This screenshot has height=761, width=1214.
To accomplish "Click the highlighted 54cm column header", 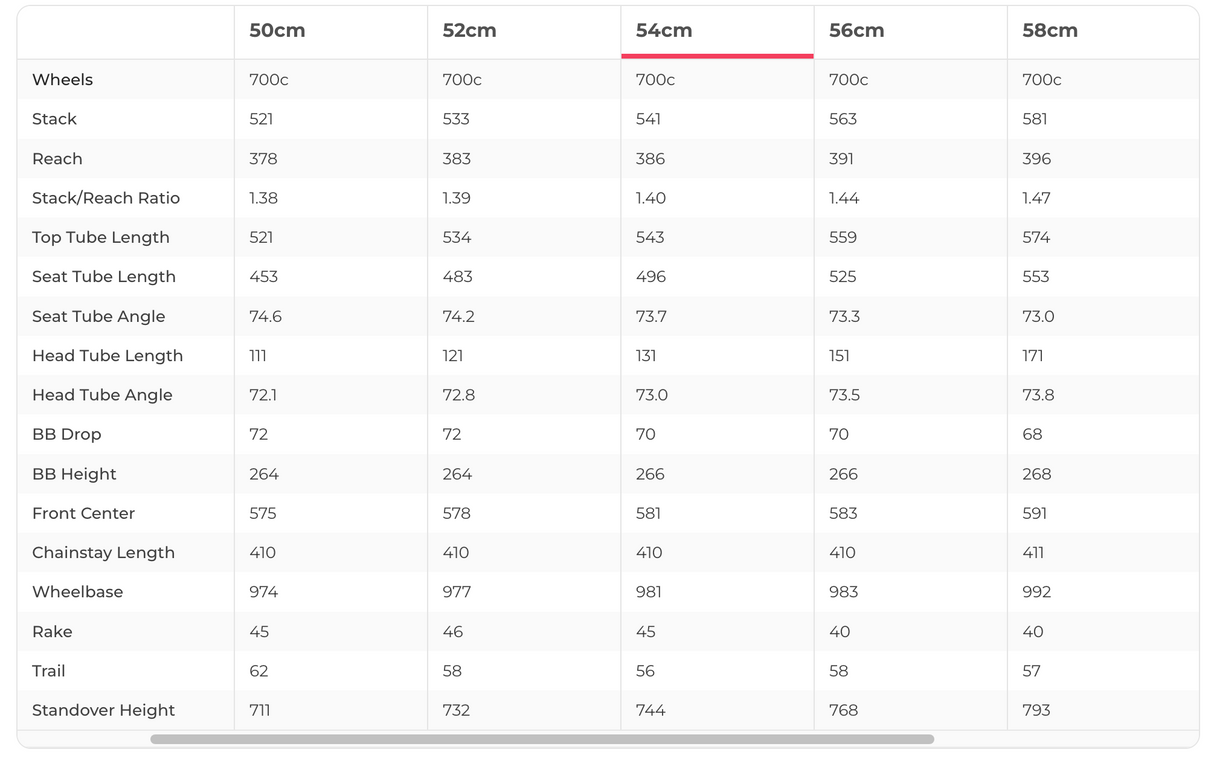I will point(664,31).
